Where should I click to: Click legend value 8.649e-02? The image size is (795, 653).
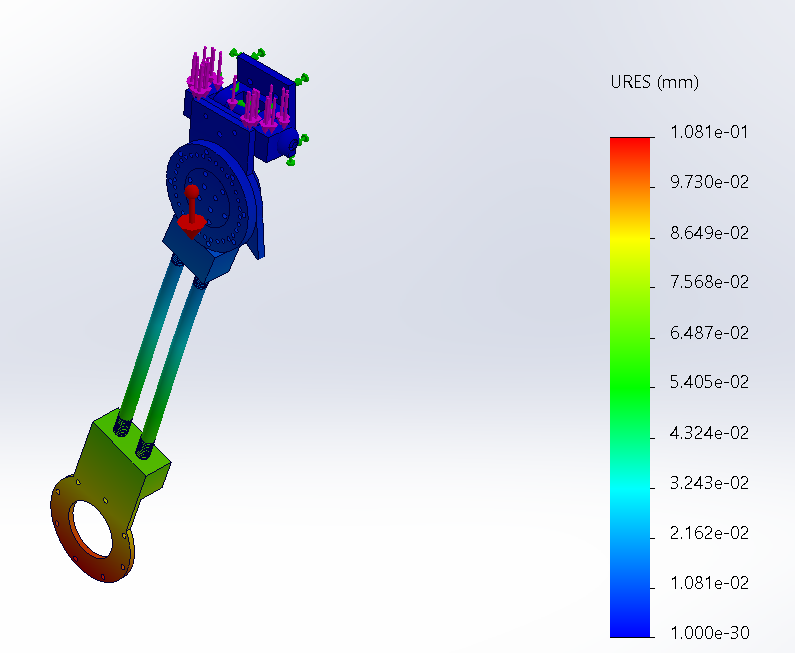click(x=709, y=233)
